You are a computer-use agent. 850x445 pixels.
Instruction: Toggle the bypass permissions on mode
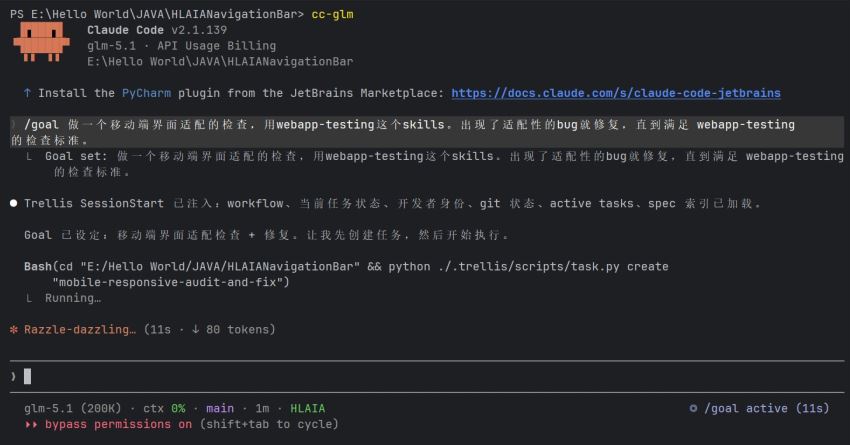[x=118, y=424]
